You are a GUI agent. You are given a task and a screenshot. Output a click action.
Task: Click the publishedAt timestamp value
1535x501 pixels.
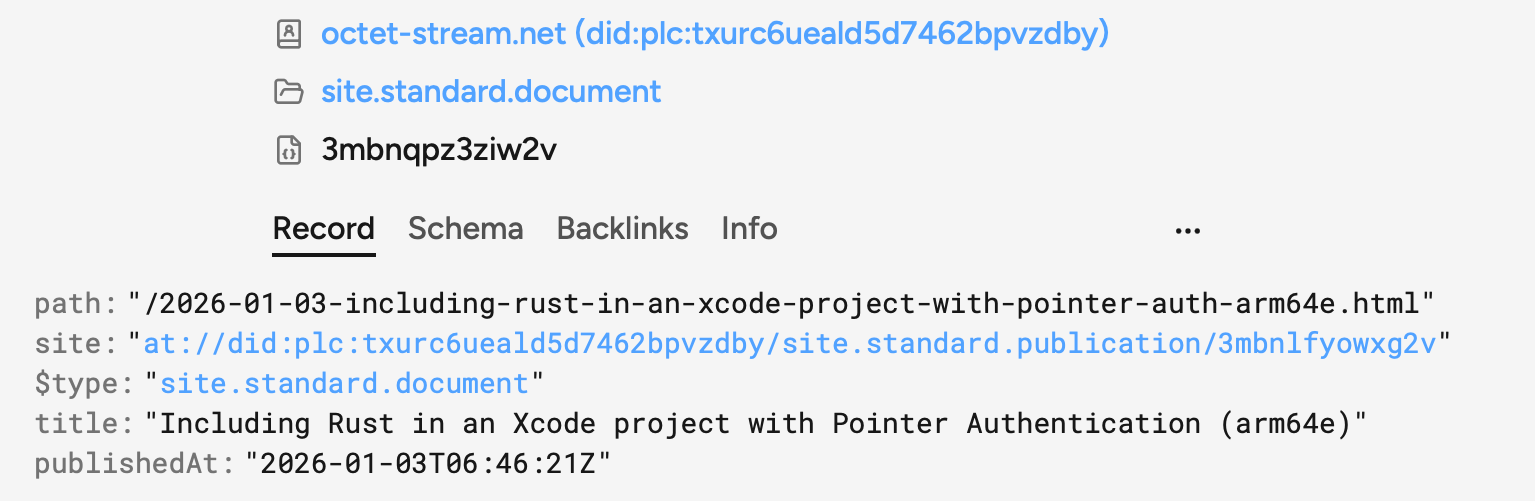click(428, 463)
